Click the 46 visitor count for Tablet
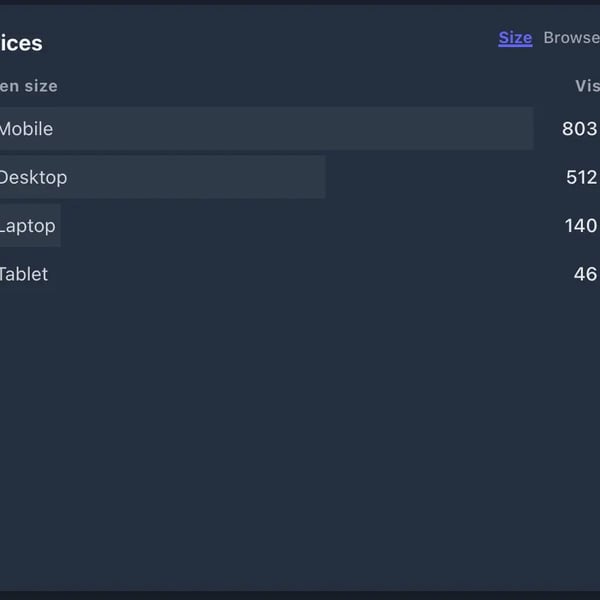Image resolution: width=600 pixels, height=600 pixels. tap(586, 274)
